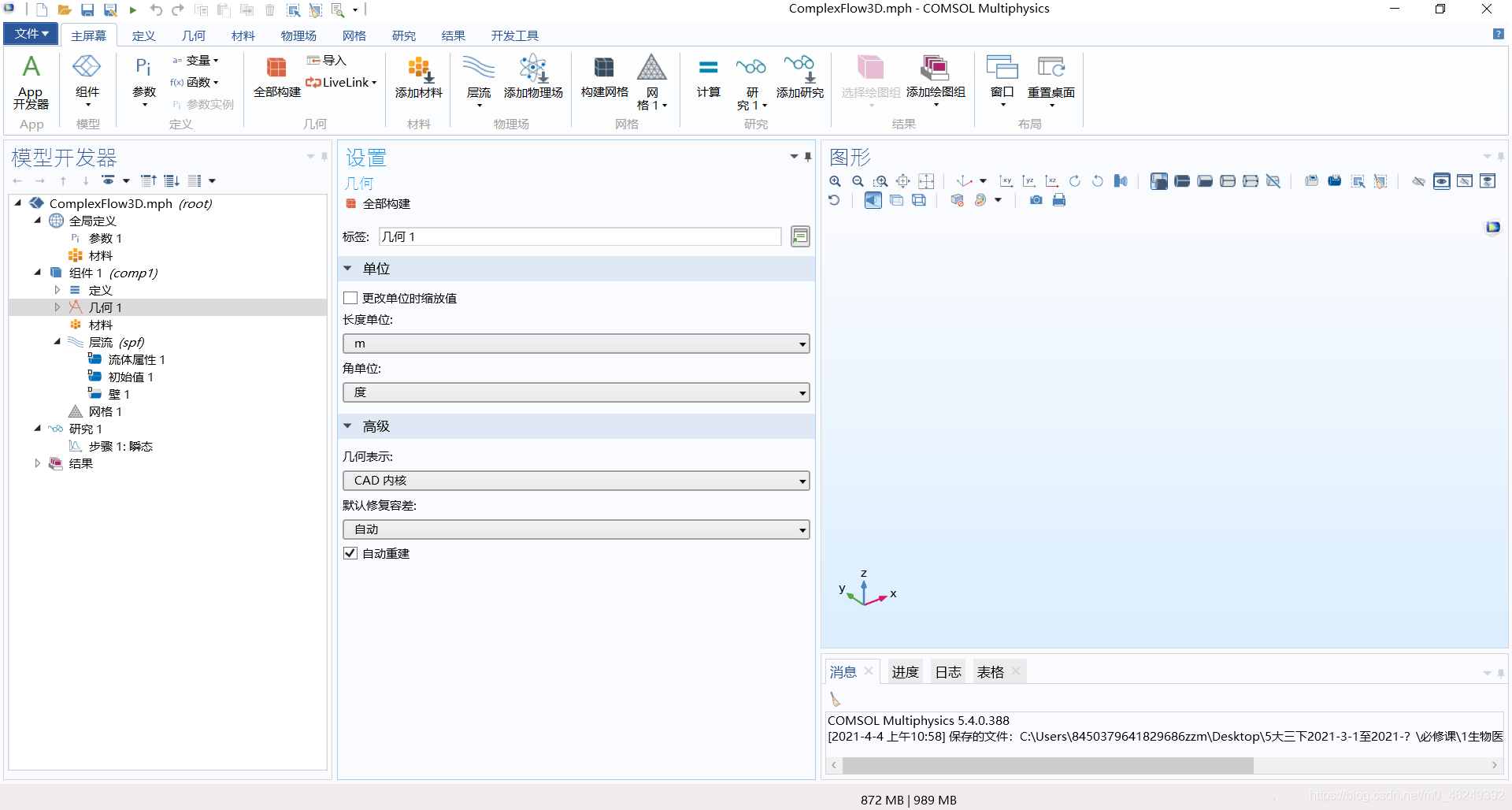
Task: Open the 变量 button in ribbon
Action: click(195, 61)
